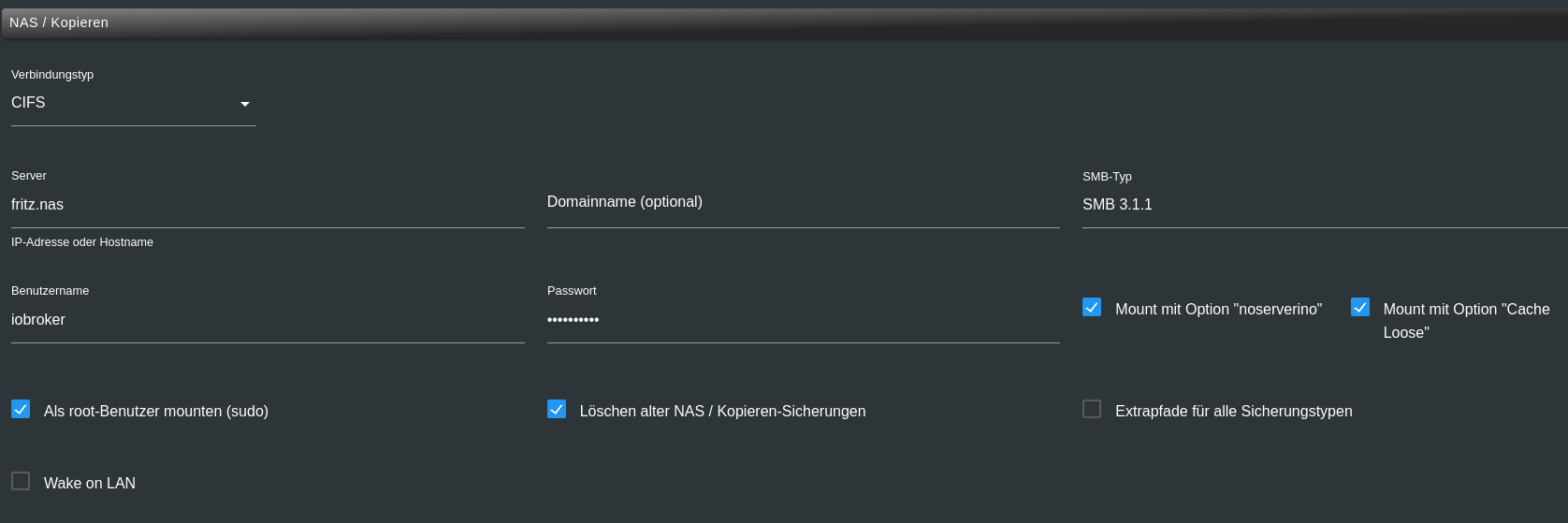This screenshot has height=523, width=1568.
Task: Untick Als root-Benutzer mounten (sudo) checkbox
Action: [21, 409]
